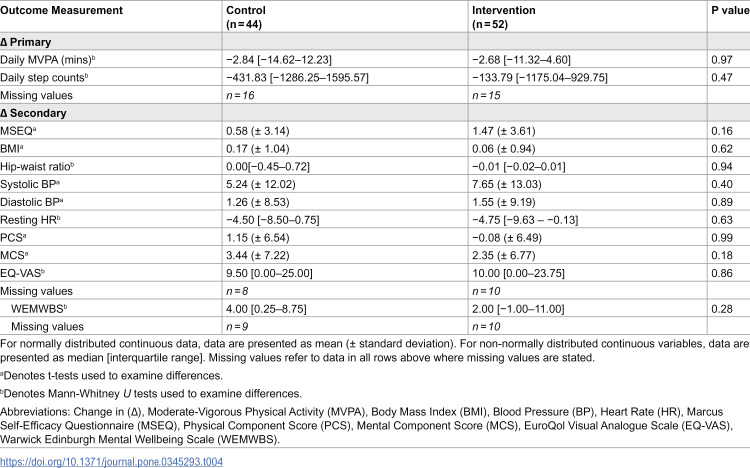Select the Daily step counts row label
The width and height of the screenshot is (750, 468).
click(x=44, y=78)
